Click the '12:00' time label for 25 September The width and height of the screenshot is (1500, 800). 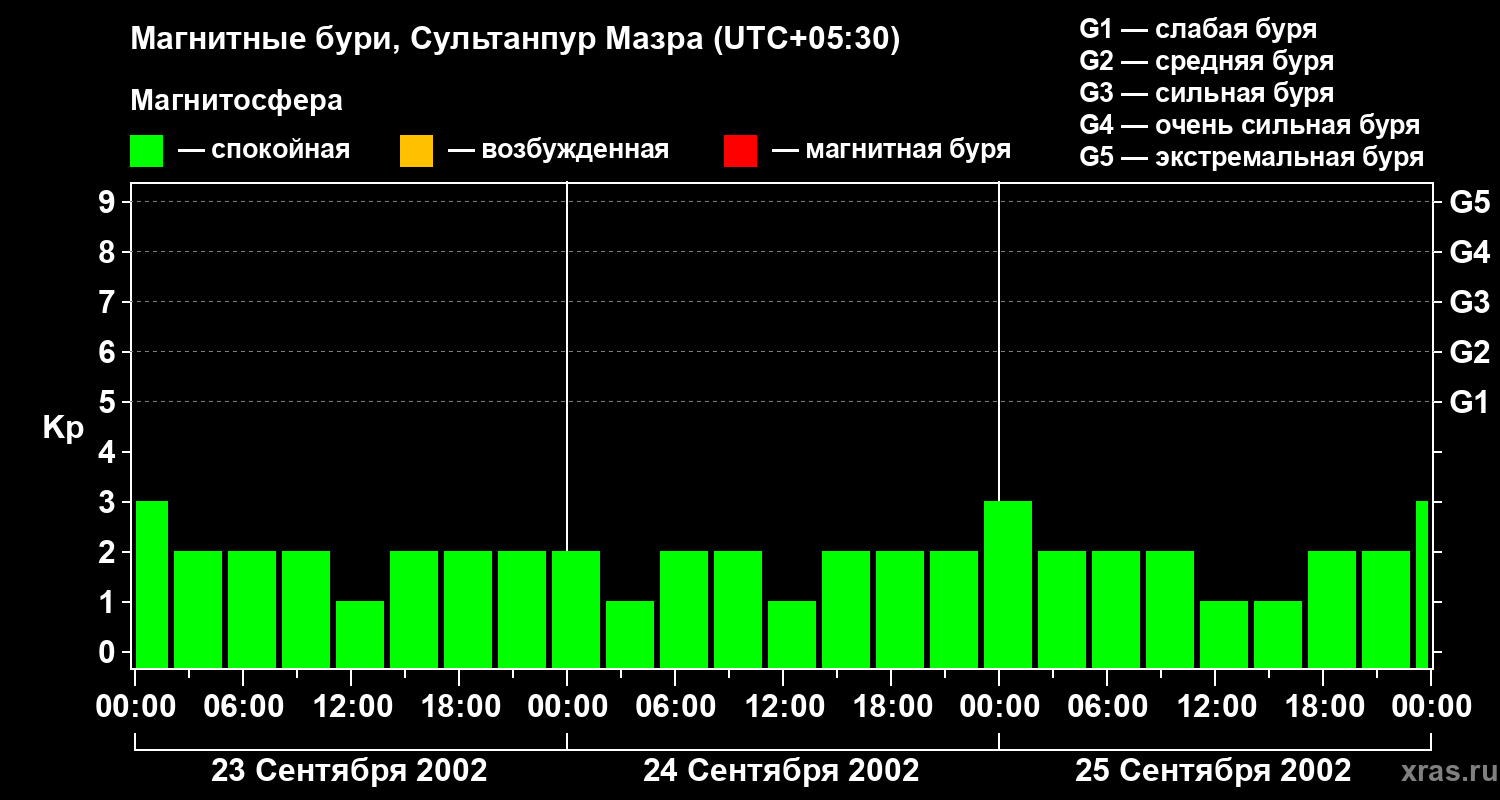(1215, 707)
